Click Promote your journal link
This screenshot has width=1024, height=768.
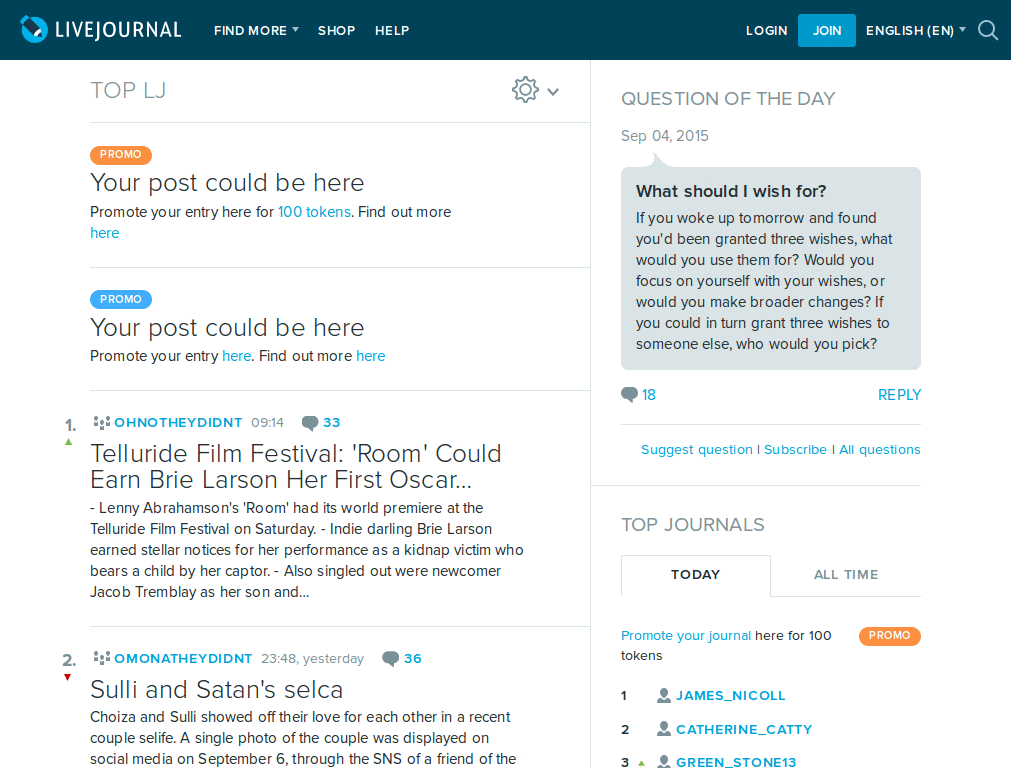click(x=686, y=635)
